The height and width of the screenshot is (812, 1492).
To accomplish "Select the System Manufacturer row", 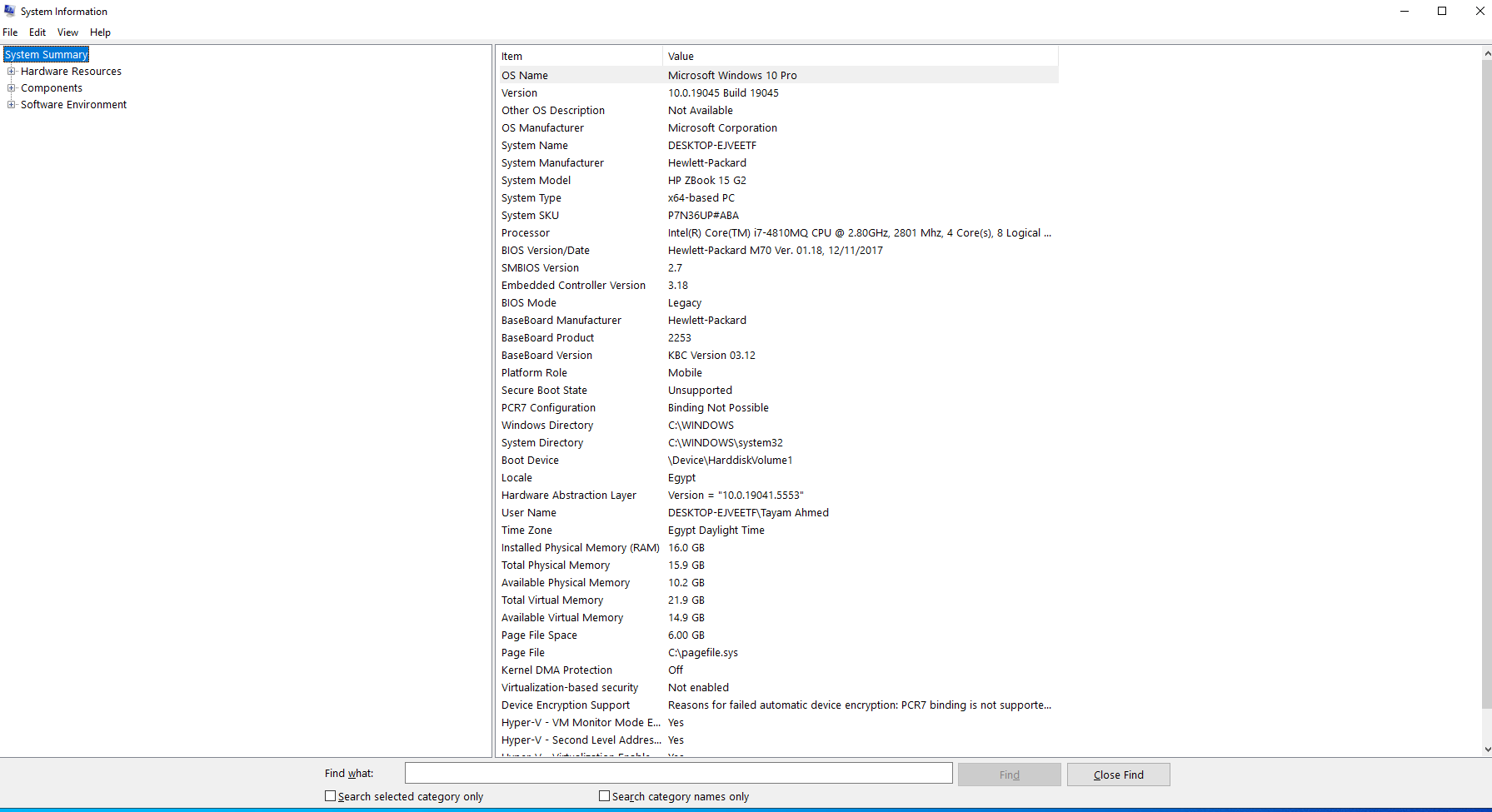I will click(x=777, y=162).
